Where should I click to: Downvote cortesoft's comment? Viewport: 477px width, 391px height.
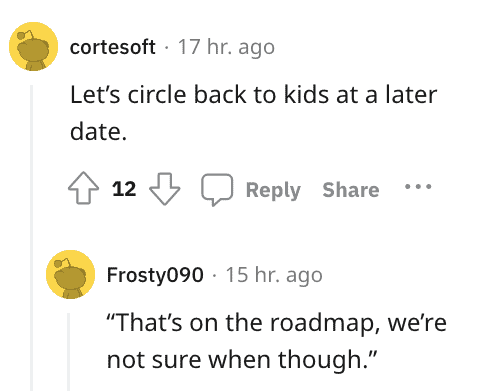coord(164,188)
